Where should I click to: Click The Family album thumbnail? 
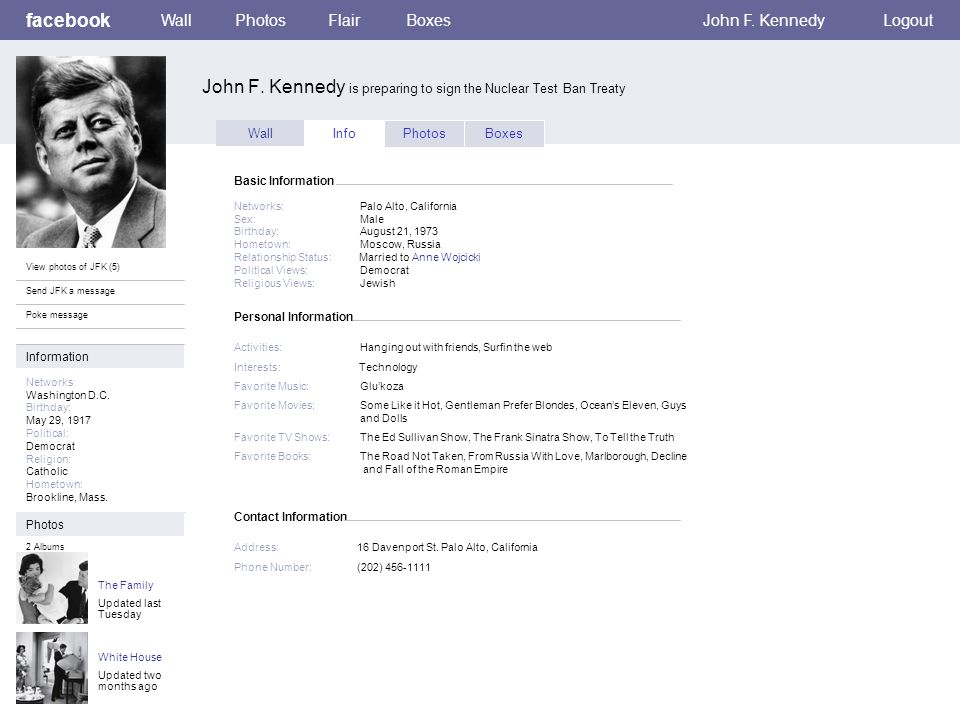52,588
